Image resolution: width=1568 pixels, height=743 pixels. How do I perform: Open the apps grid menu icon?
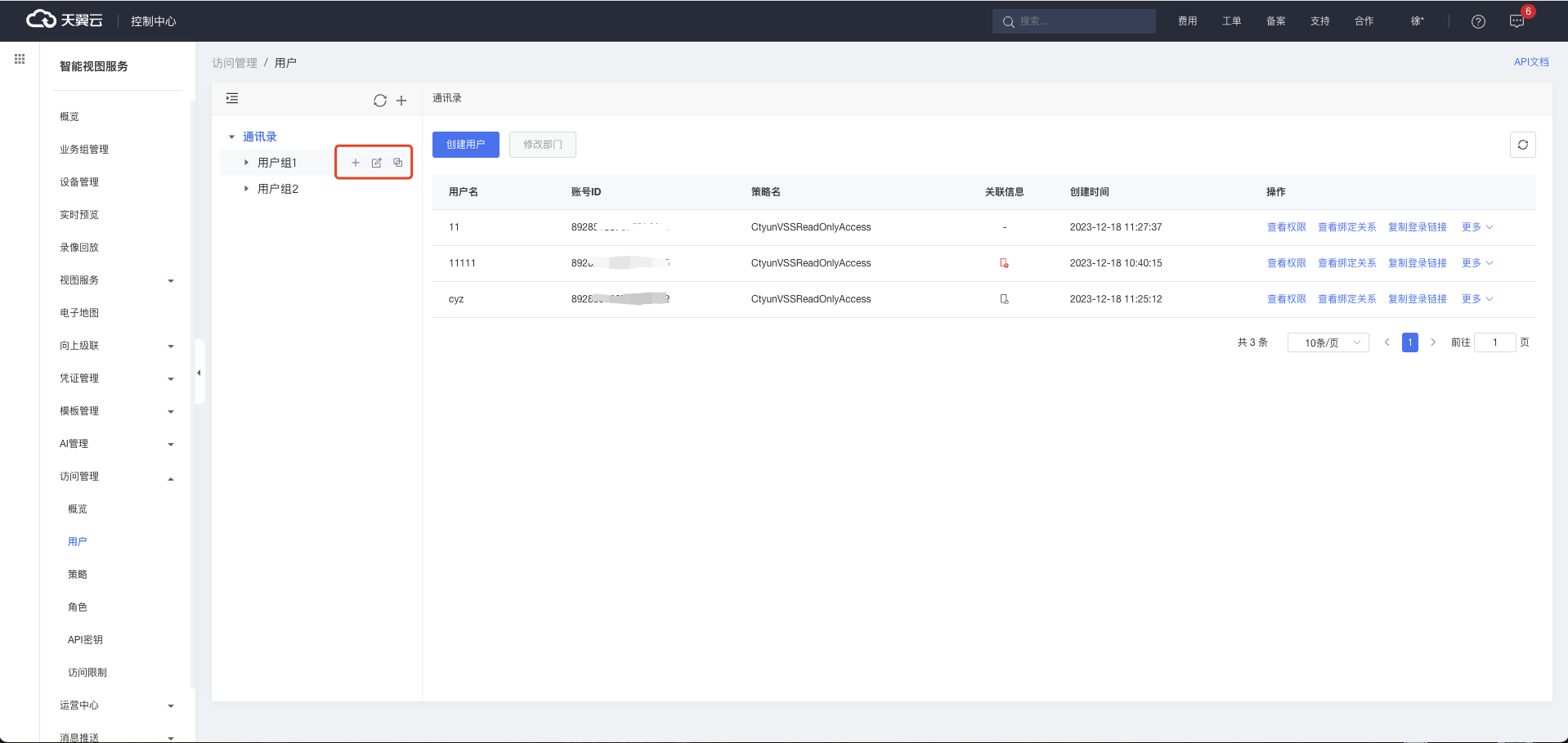click(x=20, y=59)
